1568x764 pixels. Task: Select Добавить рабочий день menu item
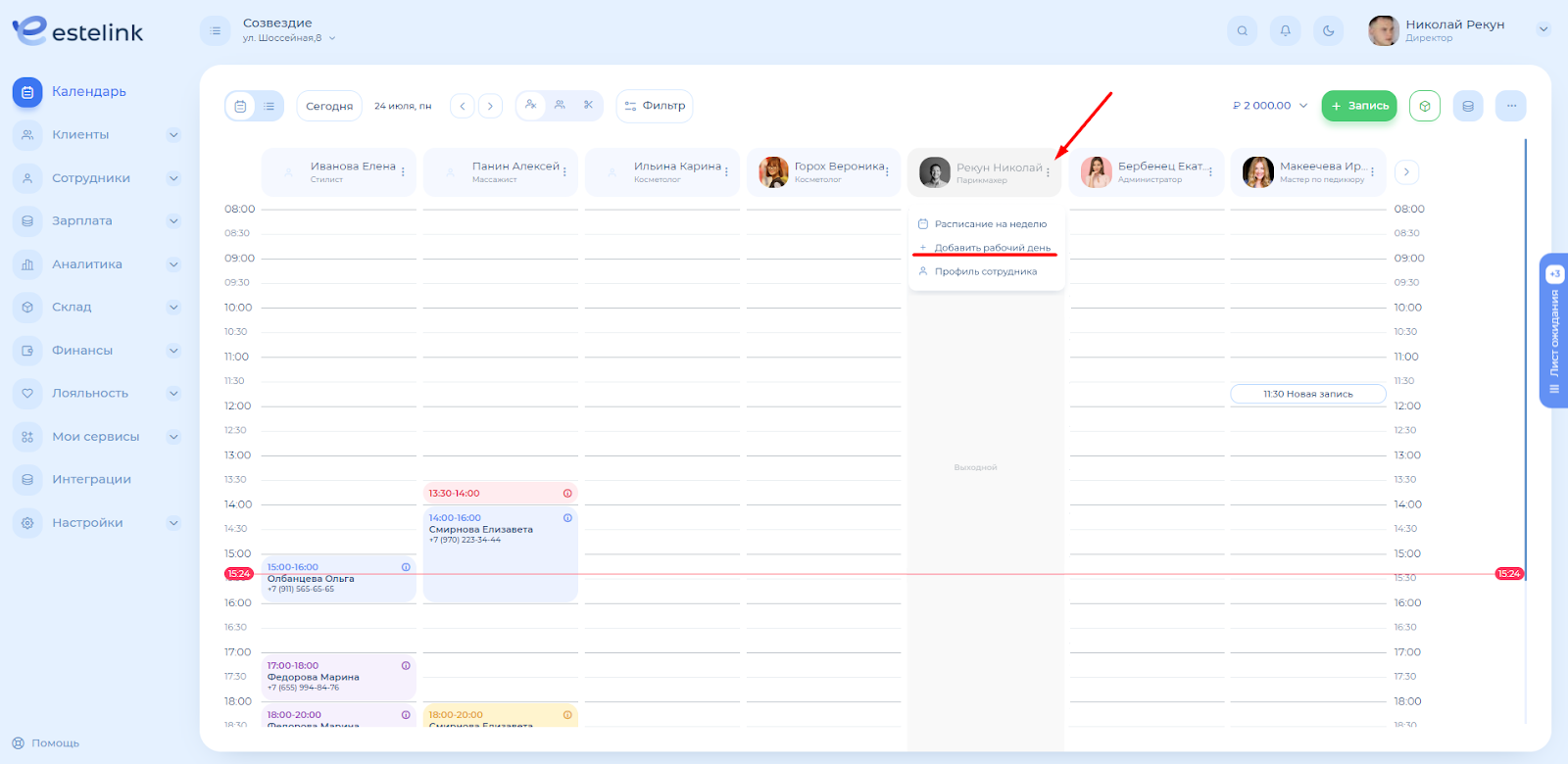coord(992,248)
